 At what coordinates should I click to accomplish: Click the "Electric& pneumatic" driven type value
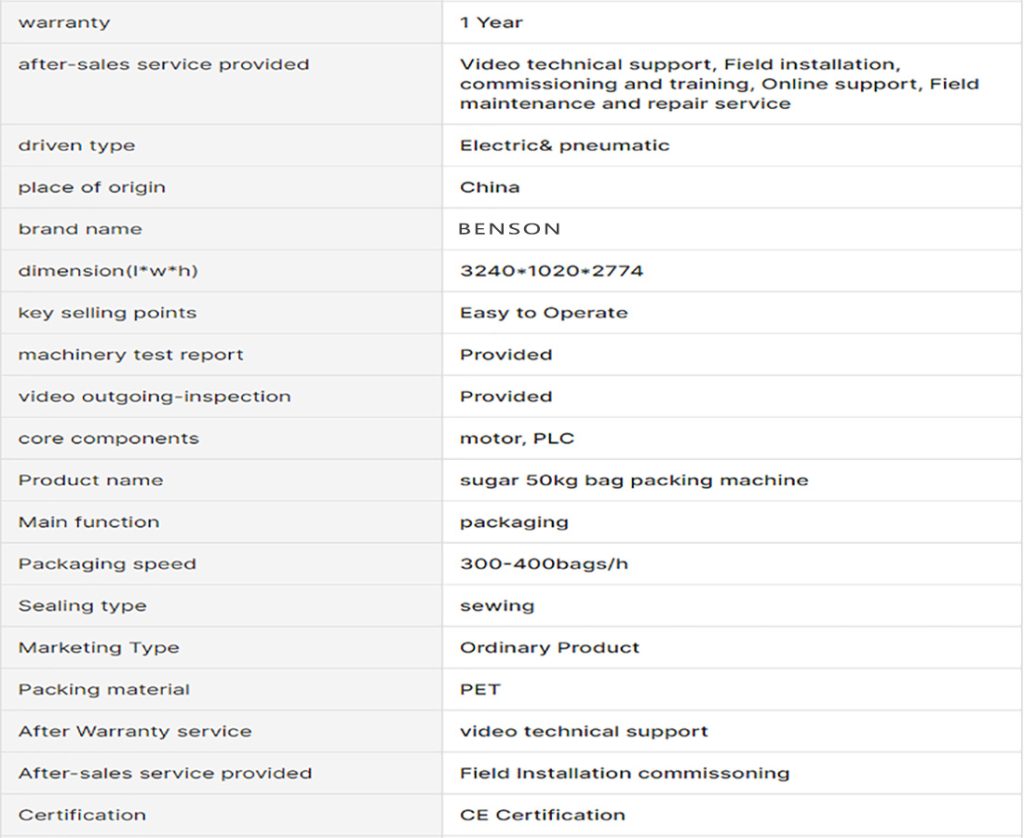pos(564,146)
